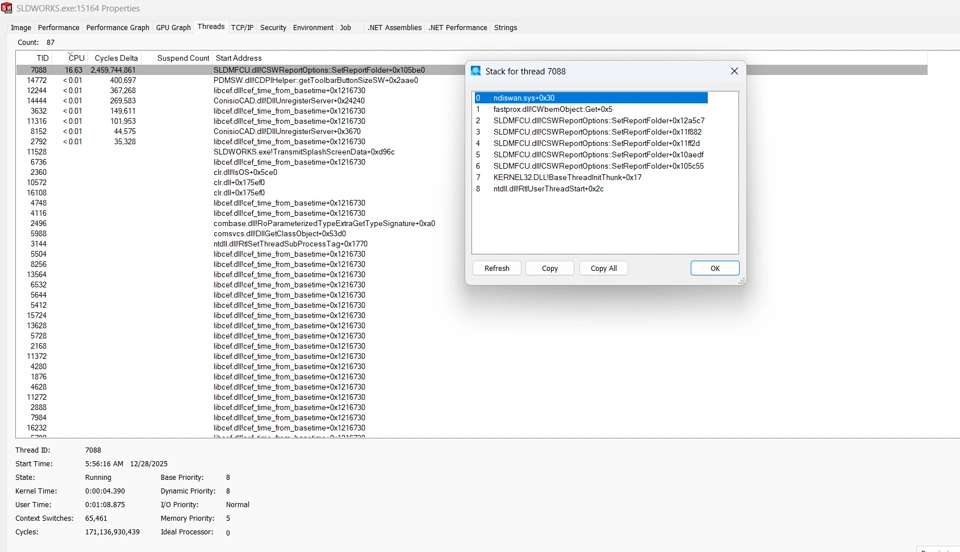Viewport: 960px width, 552px height.
Task: Select thread 13564 row
Action: (x=471, y=275)
